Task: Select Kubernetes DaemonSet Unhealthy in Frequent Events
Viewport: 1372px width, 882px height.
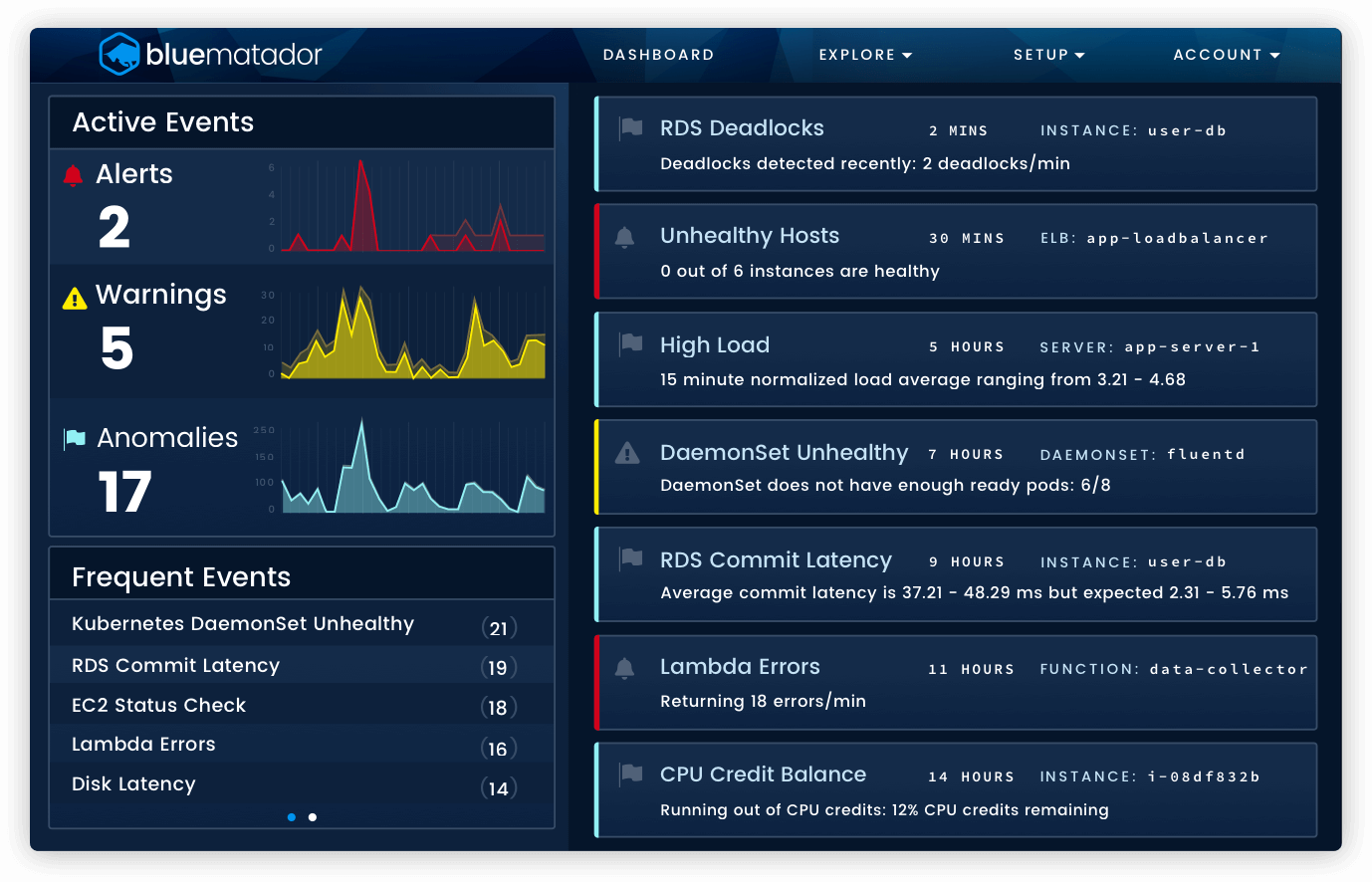Action: coord(243,624)
